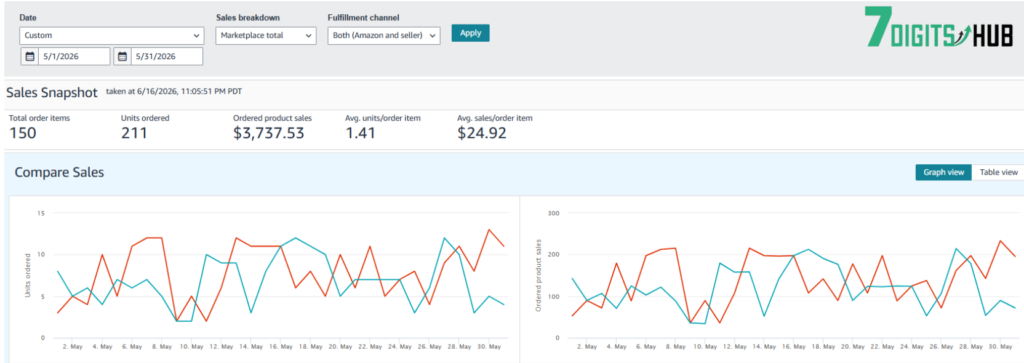Click the start date field 5/1/2026
Screen dimensions: 1024x363
click(x=74, y=57)
